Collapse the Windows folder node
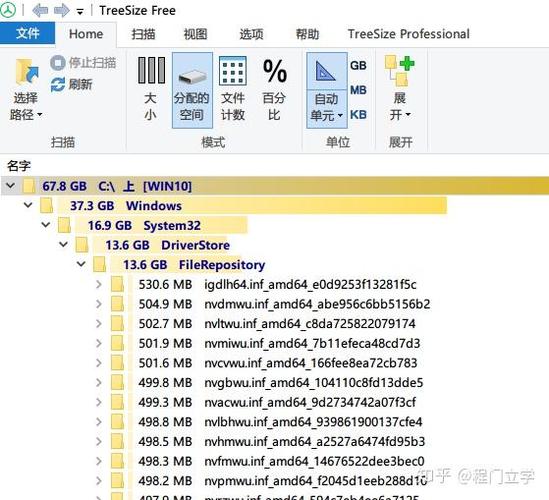Screen dimensions: 549x500 [28, 205]
